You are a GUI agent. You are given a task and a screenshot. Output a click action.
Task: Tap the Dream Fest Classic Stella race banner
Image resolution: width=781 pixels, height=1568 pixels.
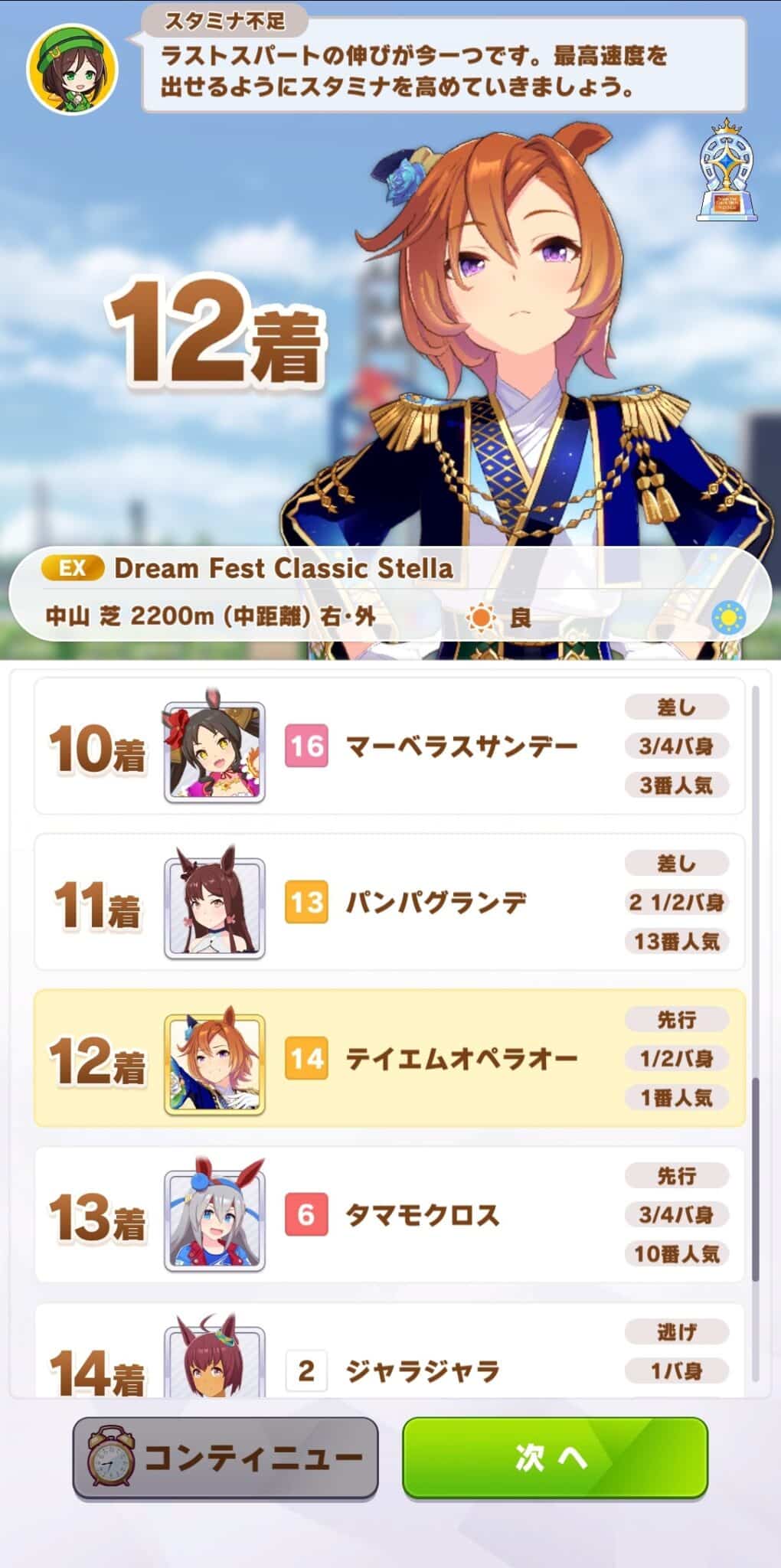tap(390, 593)
